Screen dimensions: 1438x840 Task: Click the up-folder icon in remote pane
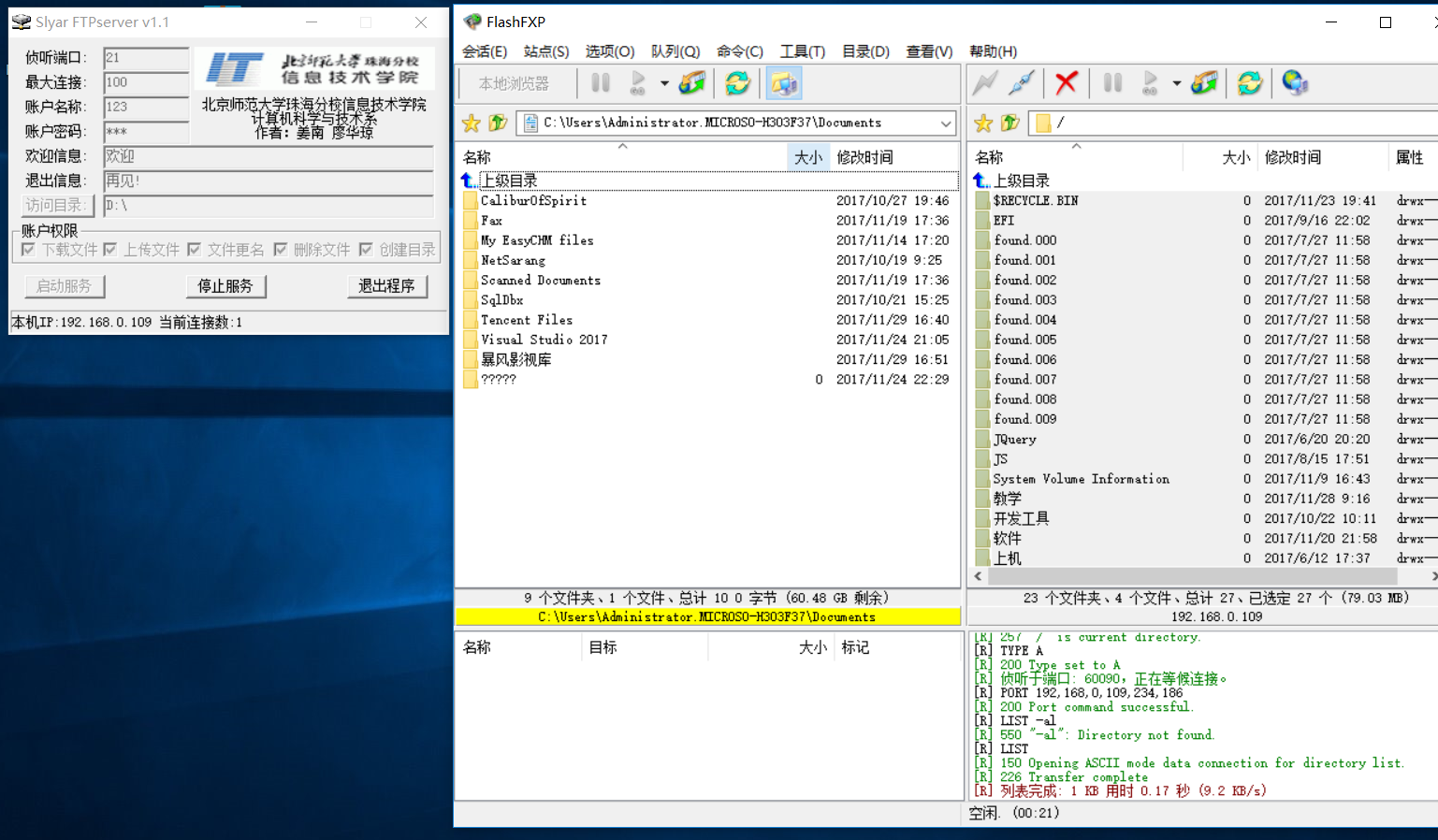coord(1010,123)
